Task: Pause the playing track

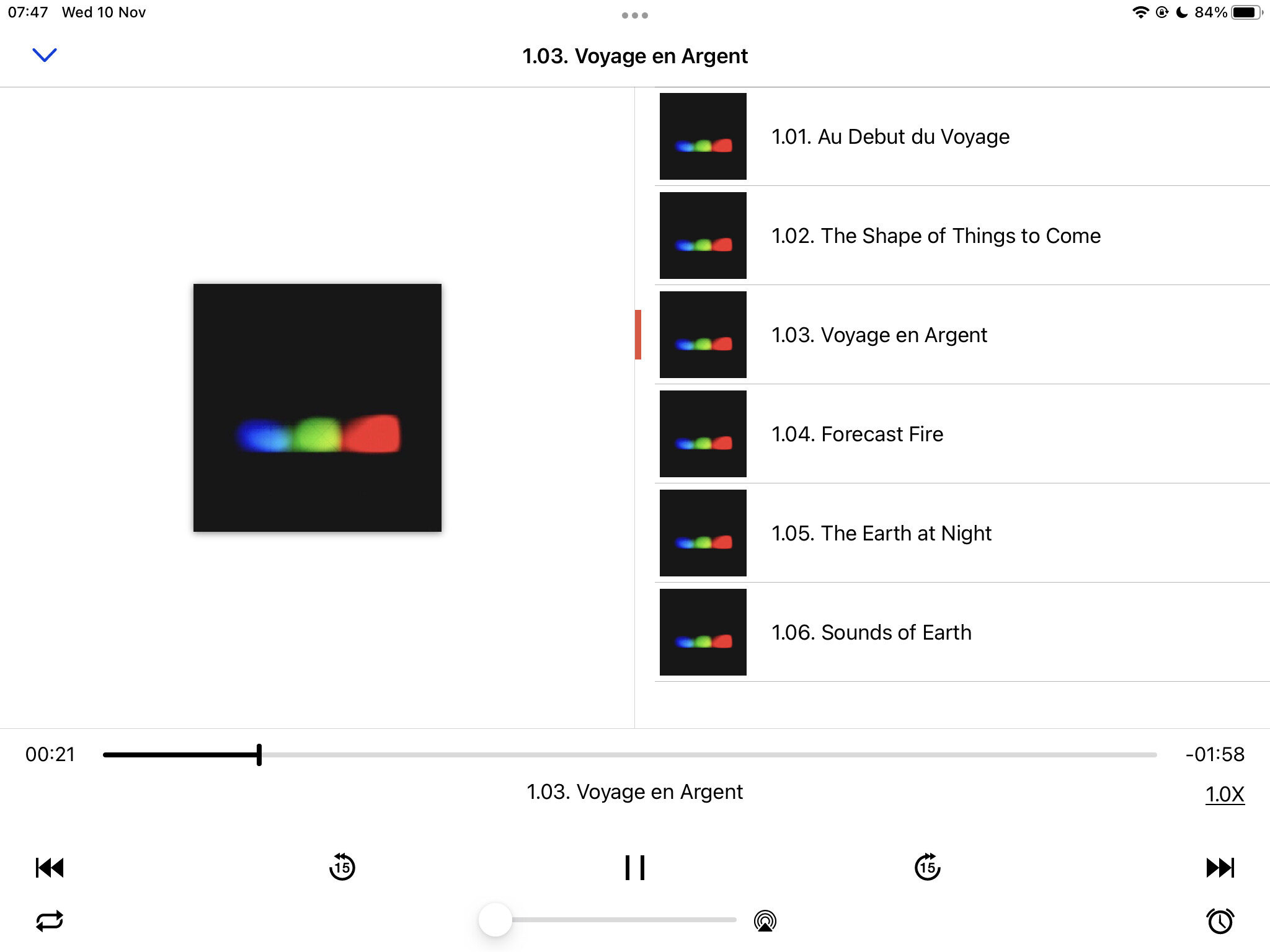Action: 635,868
